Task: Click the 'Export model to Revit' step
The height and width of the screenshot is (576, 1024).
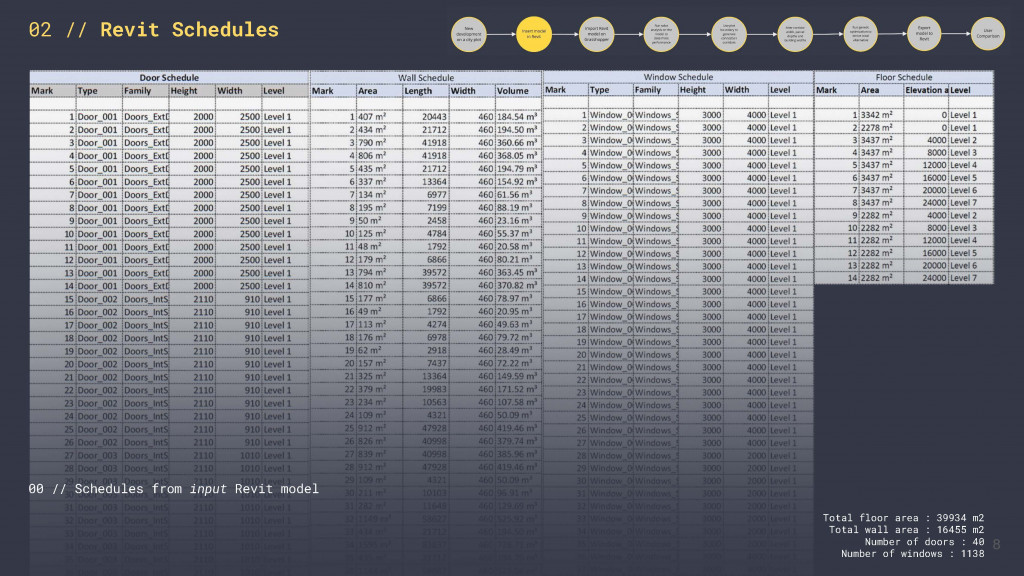Action: pos(924,32)
